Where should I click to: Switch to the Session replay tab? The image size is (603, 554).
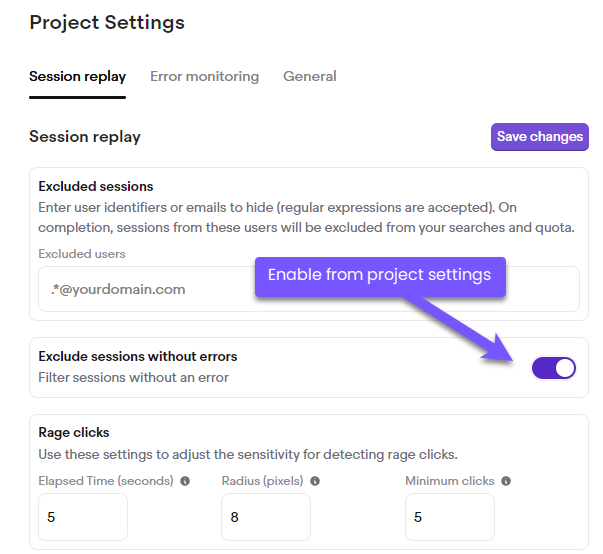point(77,76)
